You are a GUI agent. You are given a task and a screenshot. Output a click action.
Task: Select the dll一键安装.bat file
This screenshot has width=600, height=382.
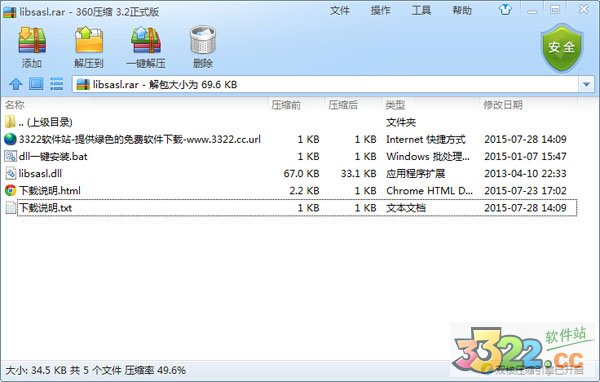coord(290,157)
